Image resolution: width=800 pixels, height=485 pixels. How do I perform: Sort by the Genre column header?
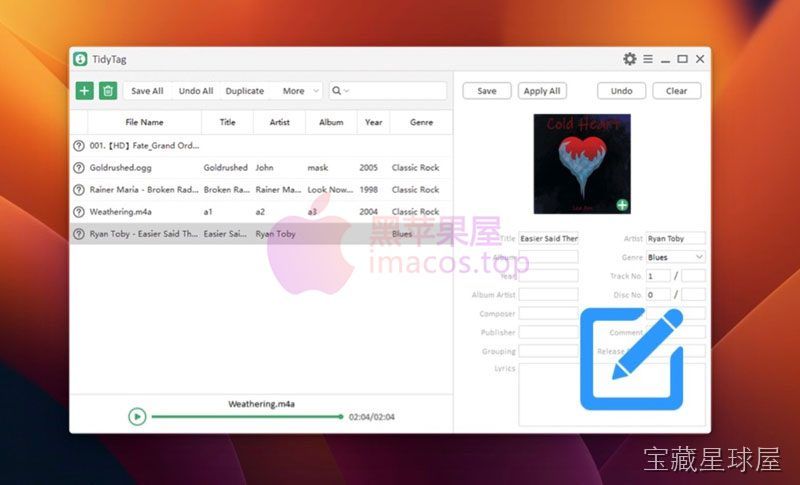[x=421, y=122]
